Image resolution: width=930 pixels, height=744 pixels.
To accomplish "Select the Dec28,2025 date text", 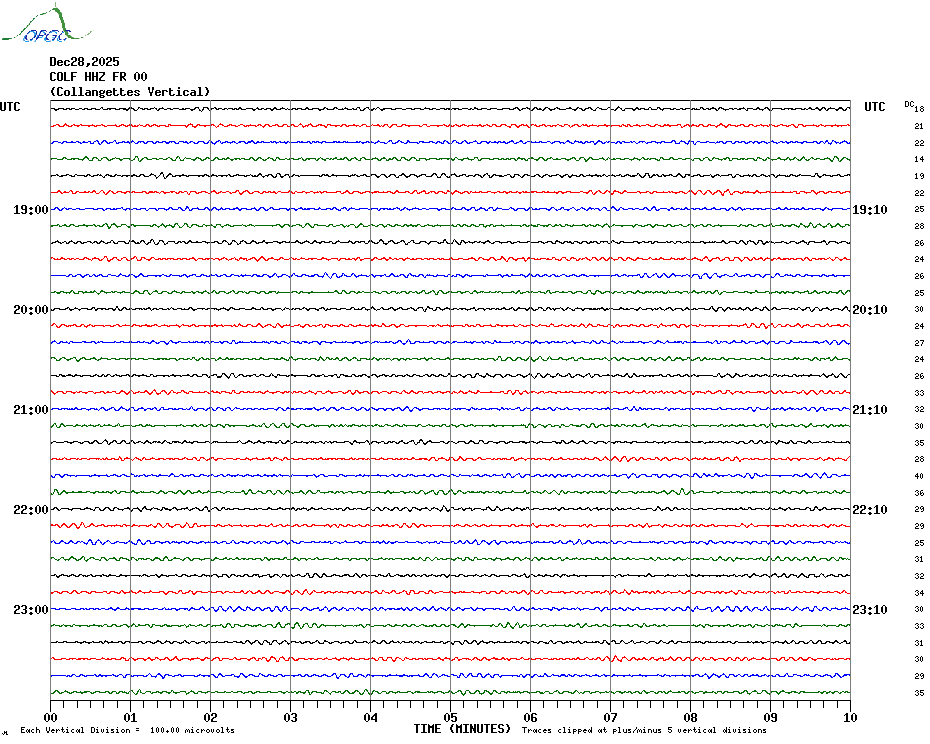I will pos(84,62).
